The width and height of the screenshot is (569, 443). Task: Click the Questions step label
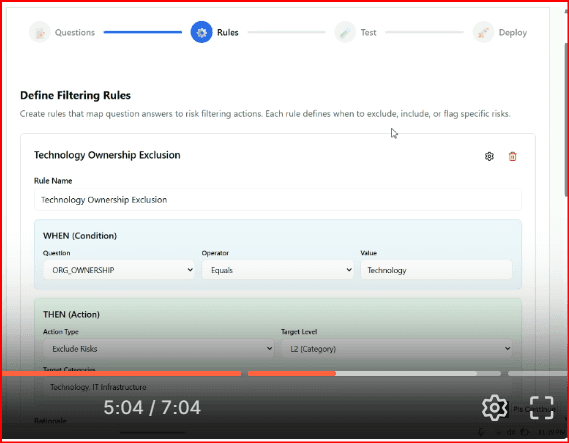click(75, 33)
